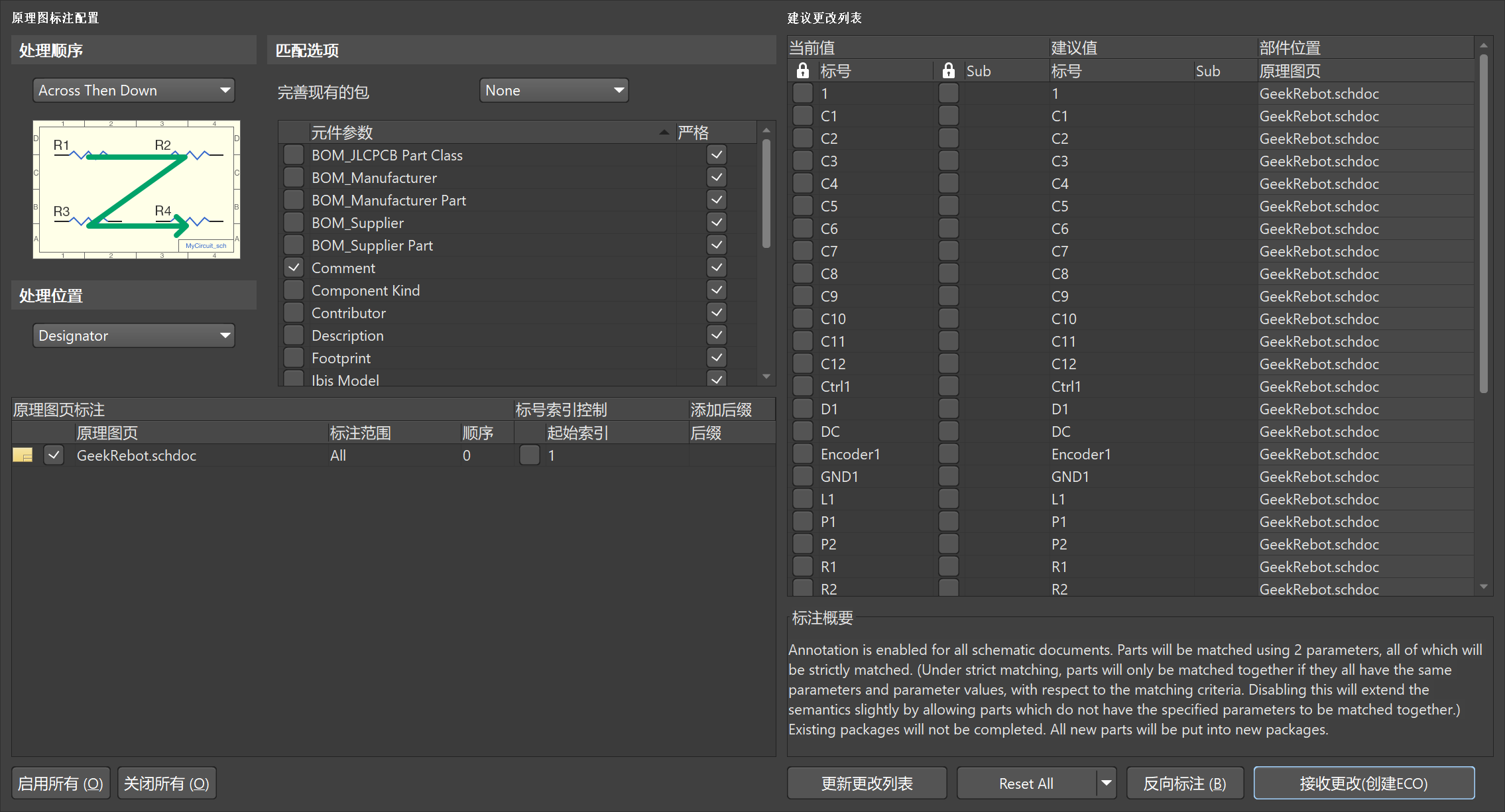The image size is (1505, 812).
Task: Toggle strict checkbox for BOM_Supplier
Action: pos(717,223)
